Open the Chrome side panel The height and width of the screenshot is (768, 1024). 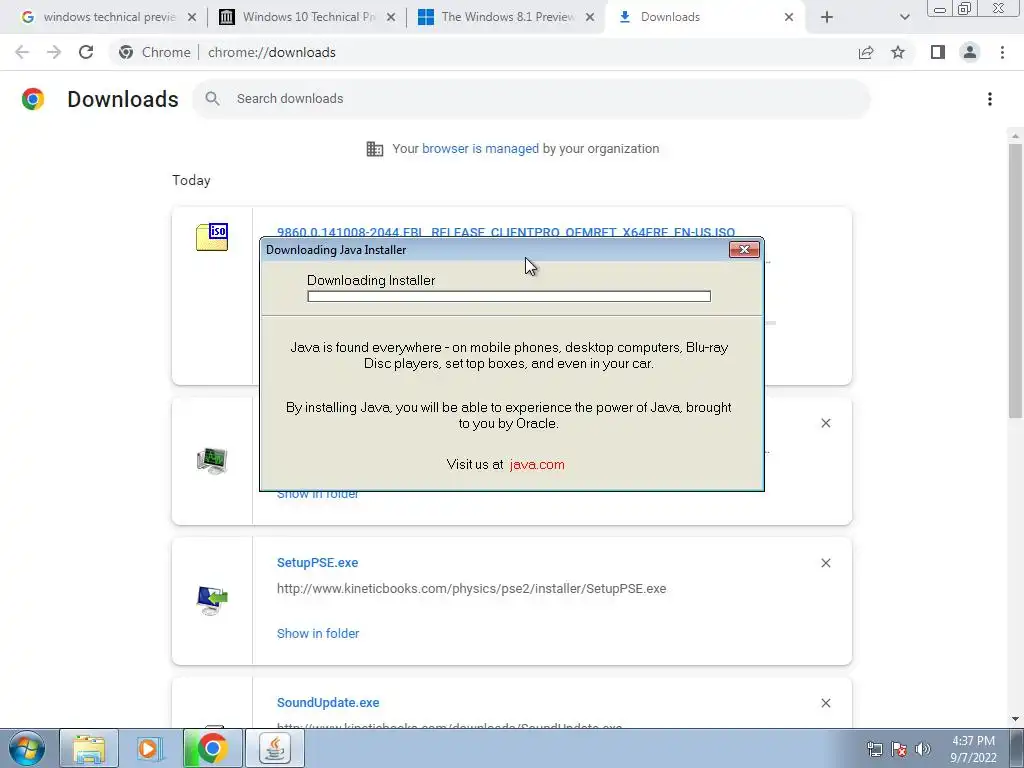click(x=938, y=52)
